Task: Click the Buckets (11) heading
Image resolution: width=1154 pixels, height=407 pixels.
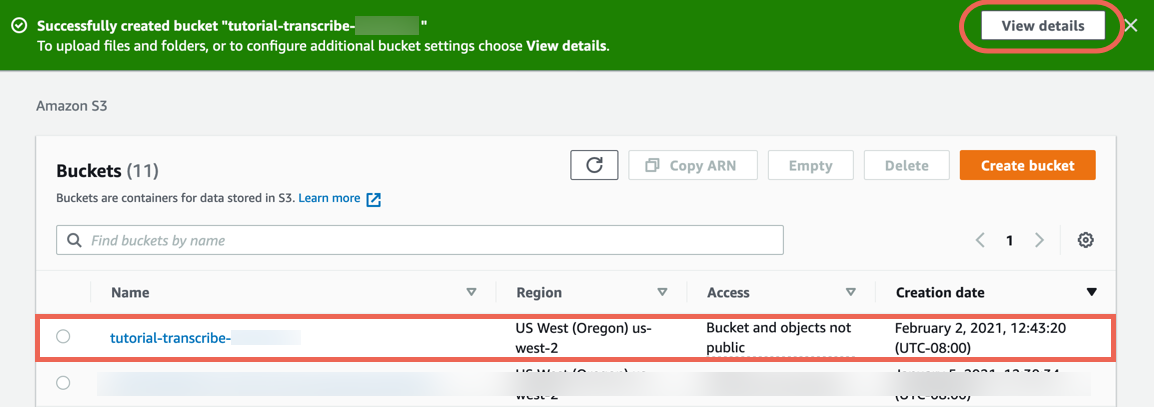Action: (x=107, y=171)
